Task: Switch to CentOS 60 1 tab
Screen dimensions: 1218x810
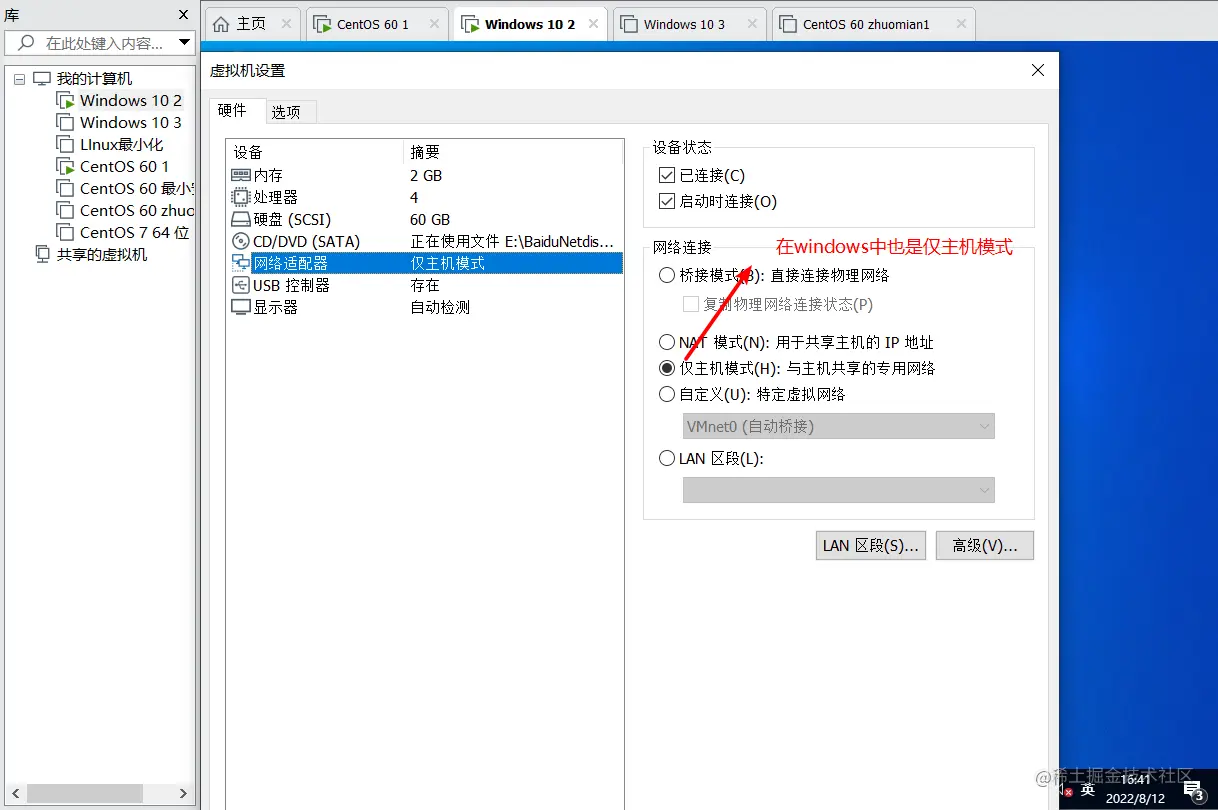Action: click(376, 24)
